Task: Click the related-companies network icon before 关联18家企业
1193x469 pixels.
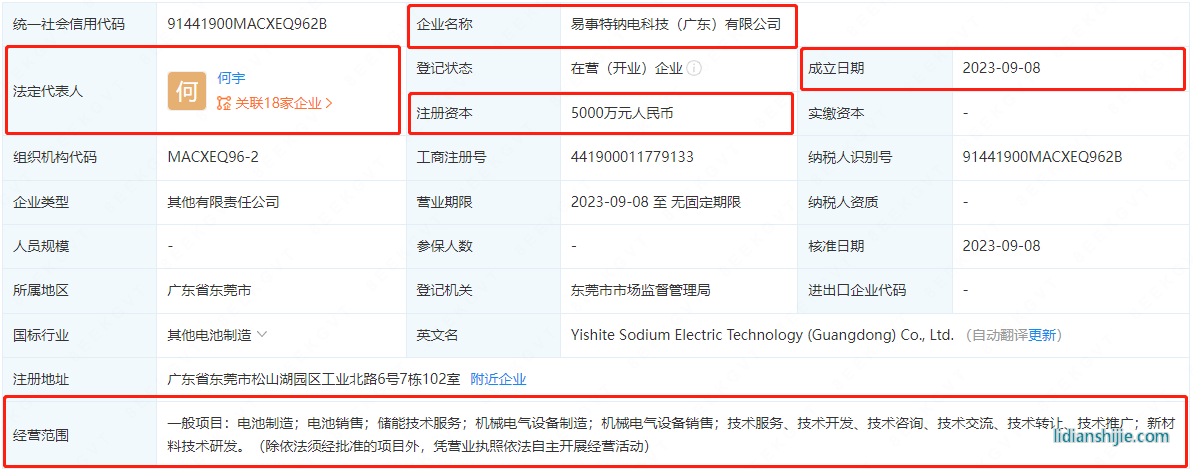Action: click(x=224, y=102)
